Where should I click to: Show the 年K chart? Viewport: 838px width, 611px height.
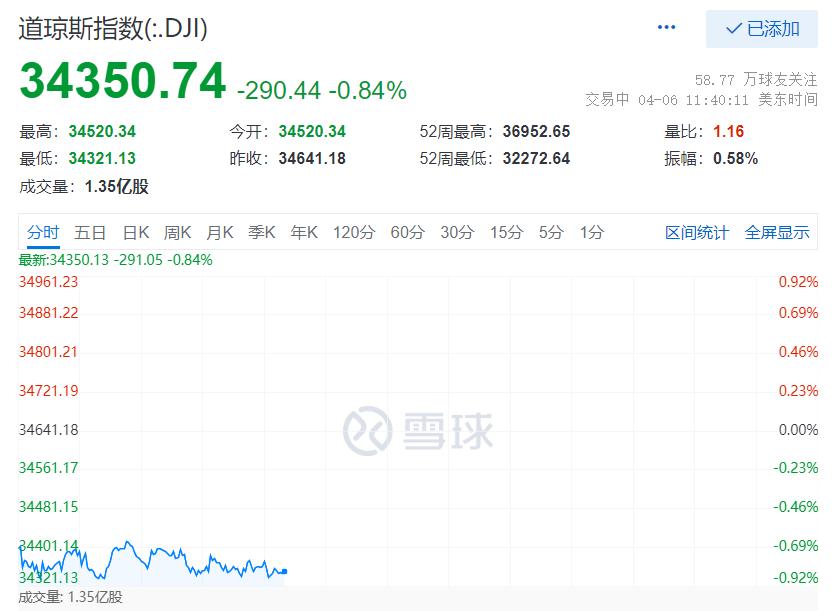coord(304,233)
